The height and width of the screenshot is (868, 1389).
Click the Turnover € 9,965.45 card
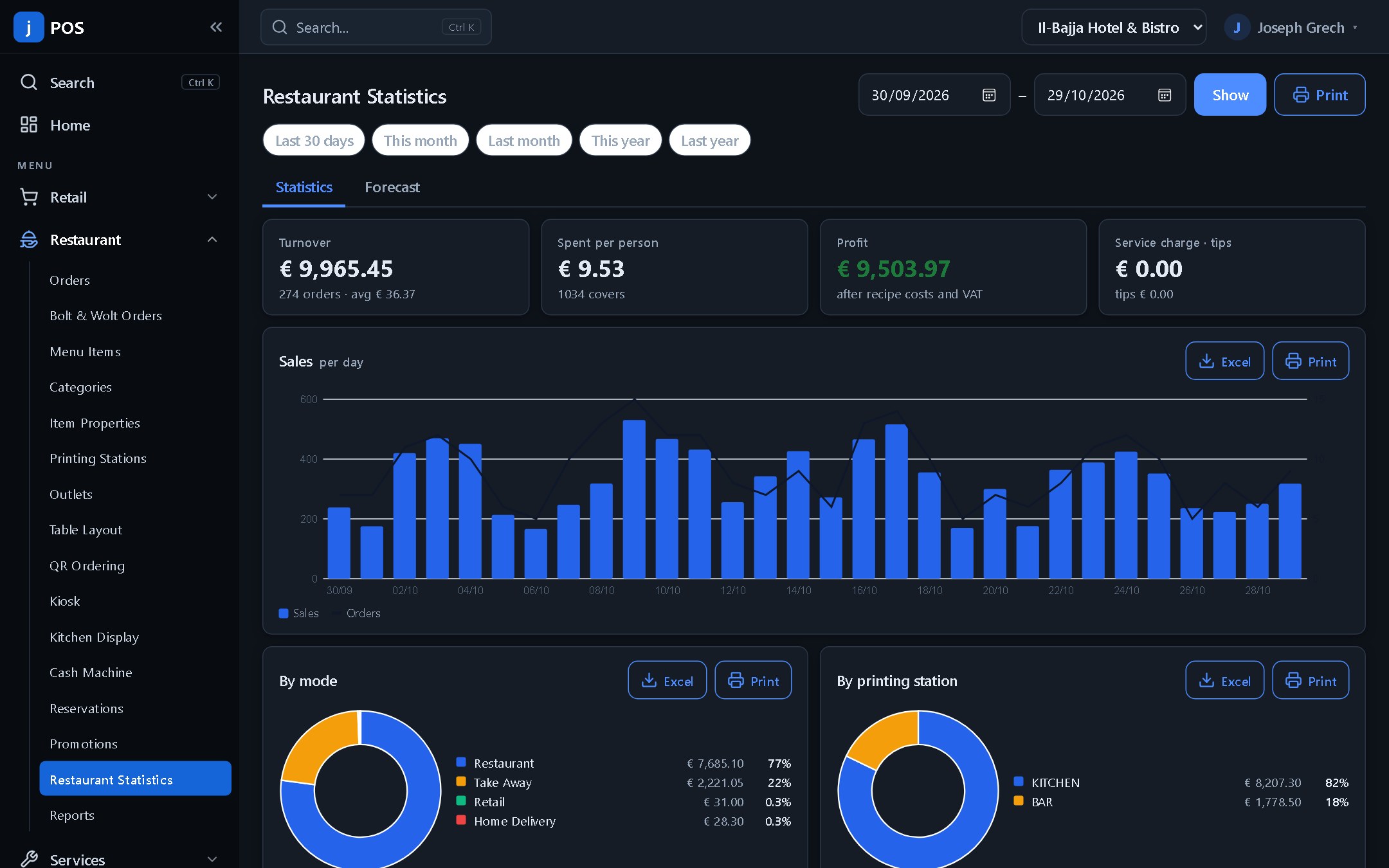[396, 267]
